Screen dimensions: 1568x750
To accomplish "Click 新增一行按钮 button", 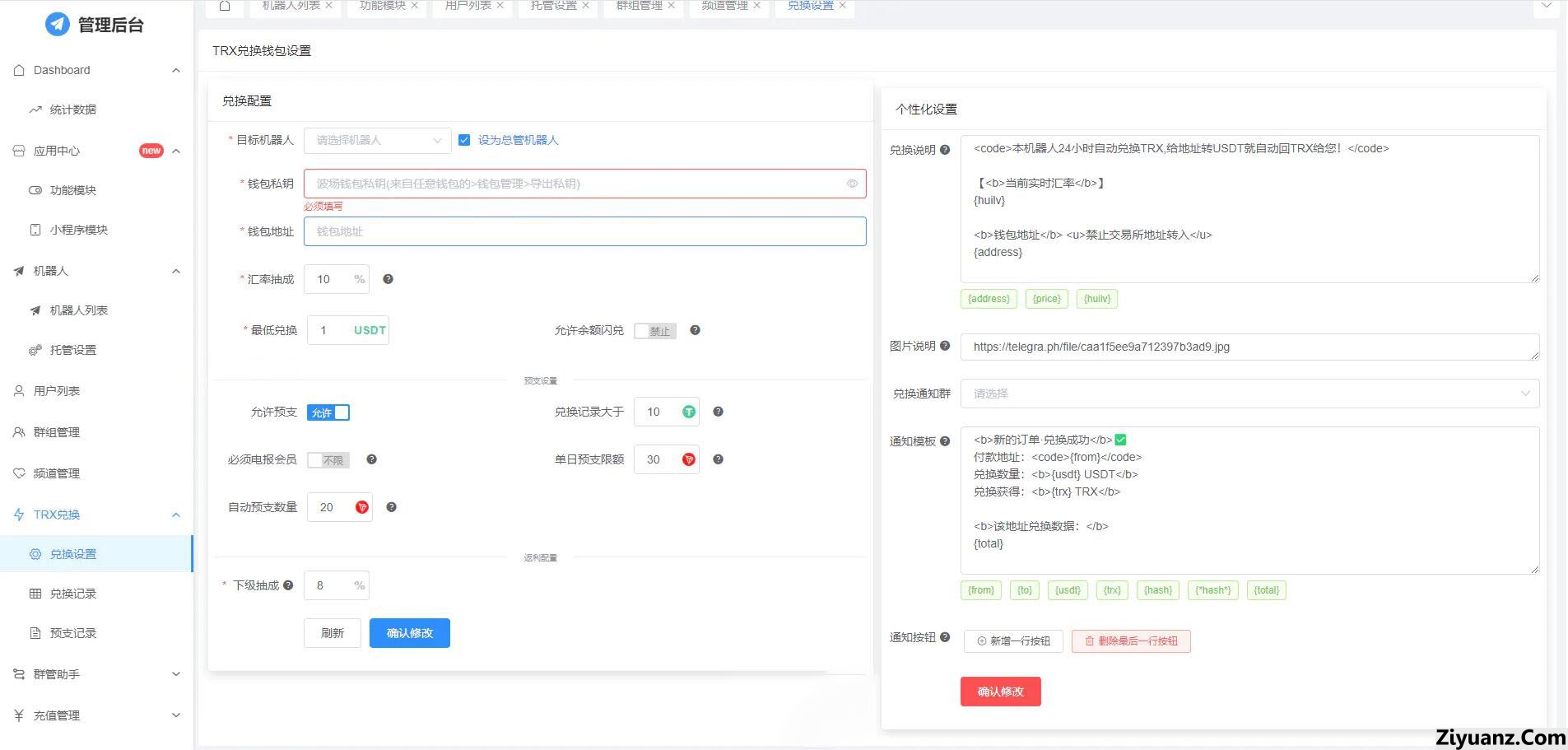I will tap(1012, 641).
